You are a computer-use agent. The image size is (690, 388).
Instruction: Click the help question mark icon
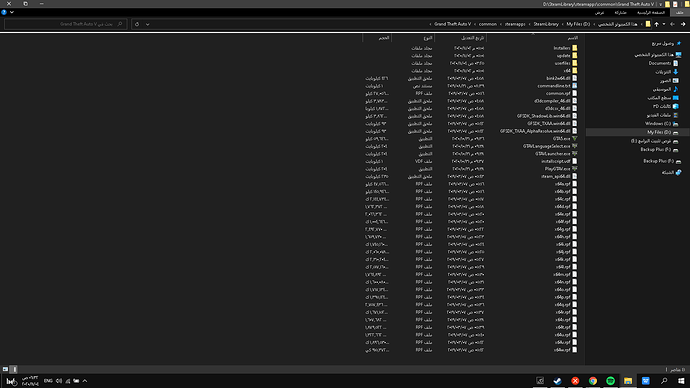coord(4,12)
